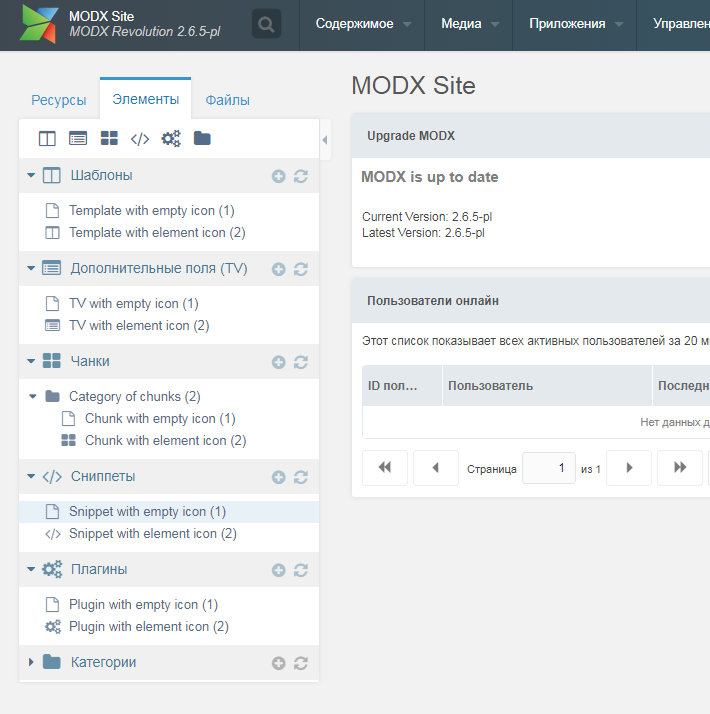710x714 pixels.
Task: Expand the Категории tree node
Action: pyautogui.click(x=31, y=662)
